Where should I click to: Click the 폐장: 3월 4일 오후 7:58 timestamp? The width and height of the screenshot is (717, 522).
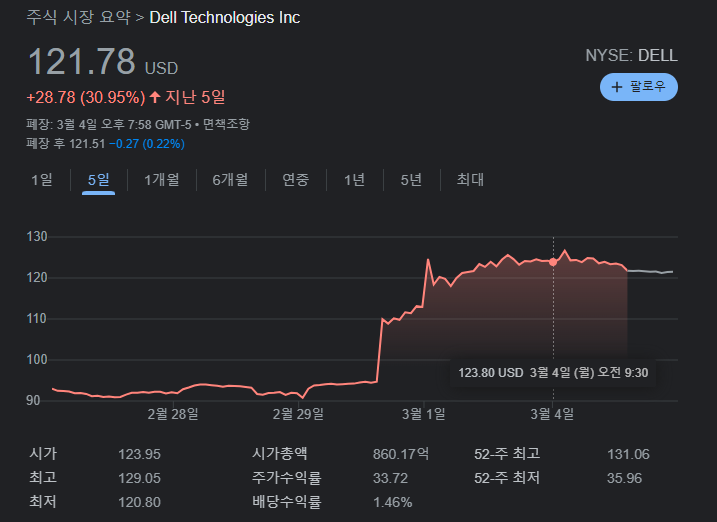point(109,124)
